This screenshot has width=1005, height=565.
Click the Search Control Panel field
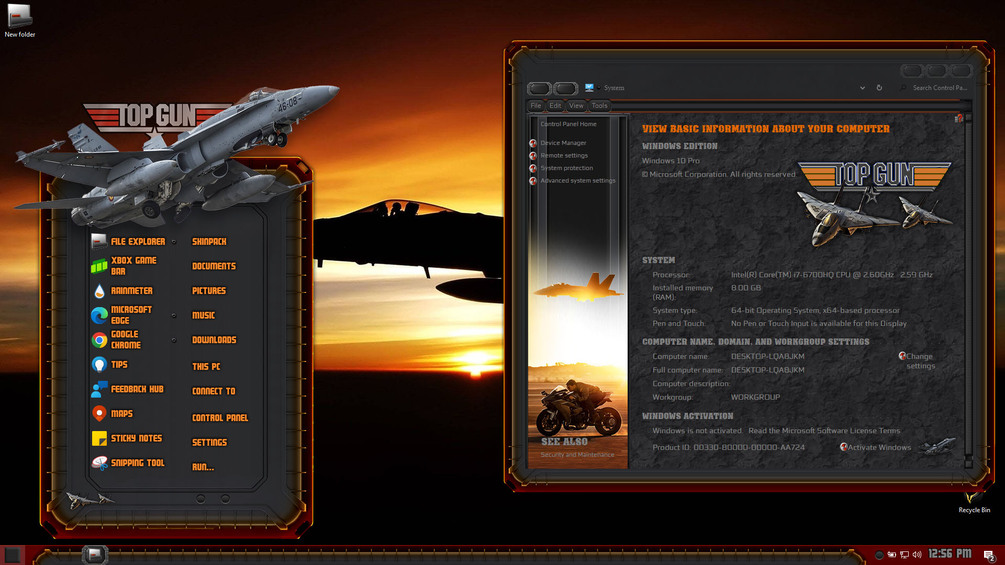(934, 88)
